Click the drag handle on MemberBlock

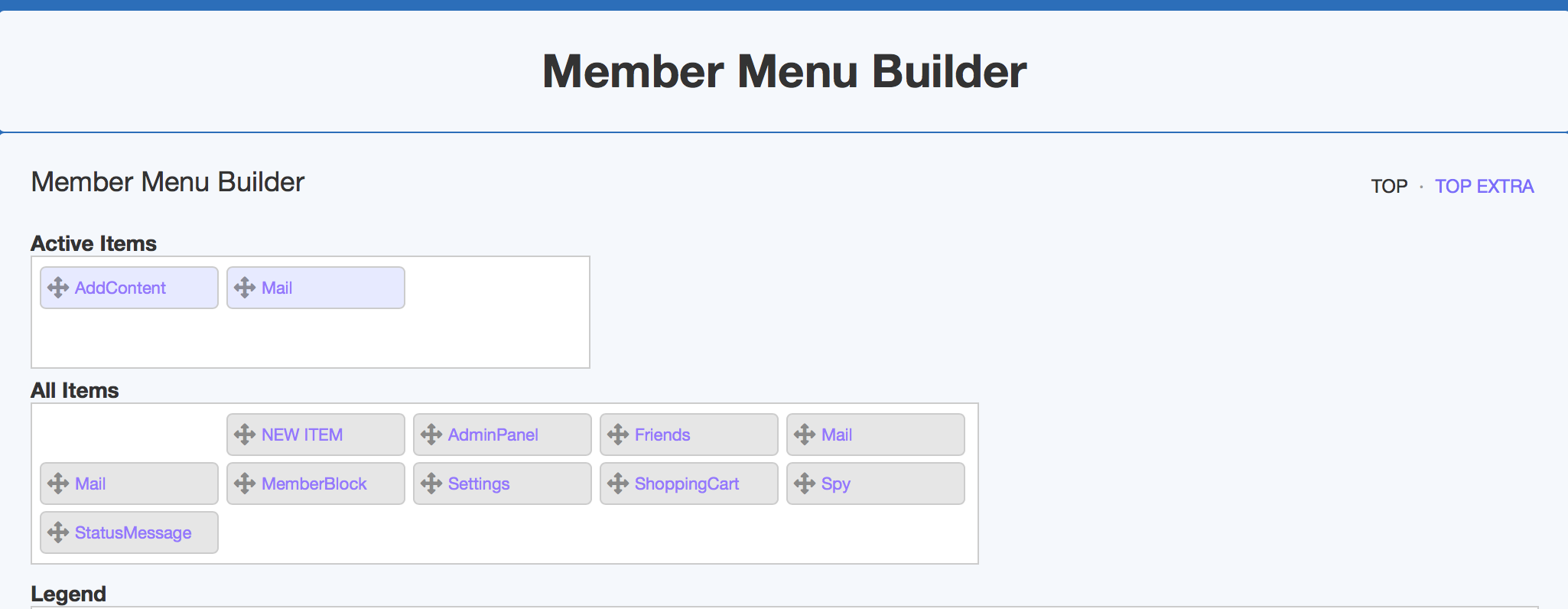coord(245,484)
